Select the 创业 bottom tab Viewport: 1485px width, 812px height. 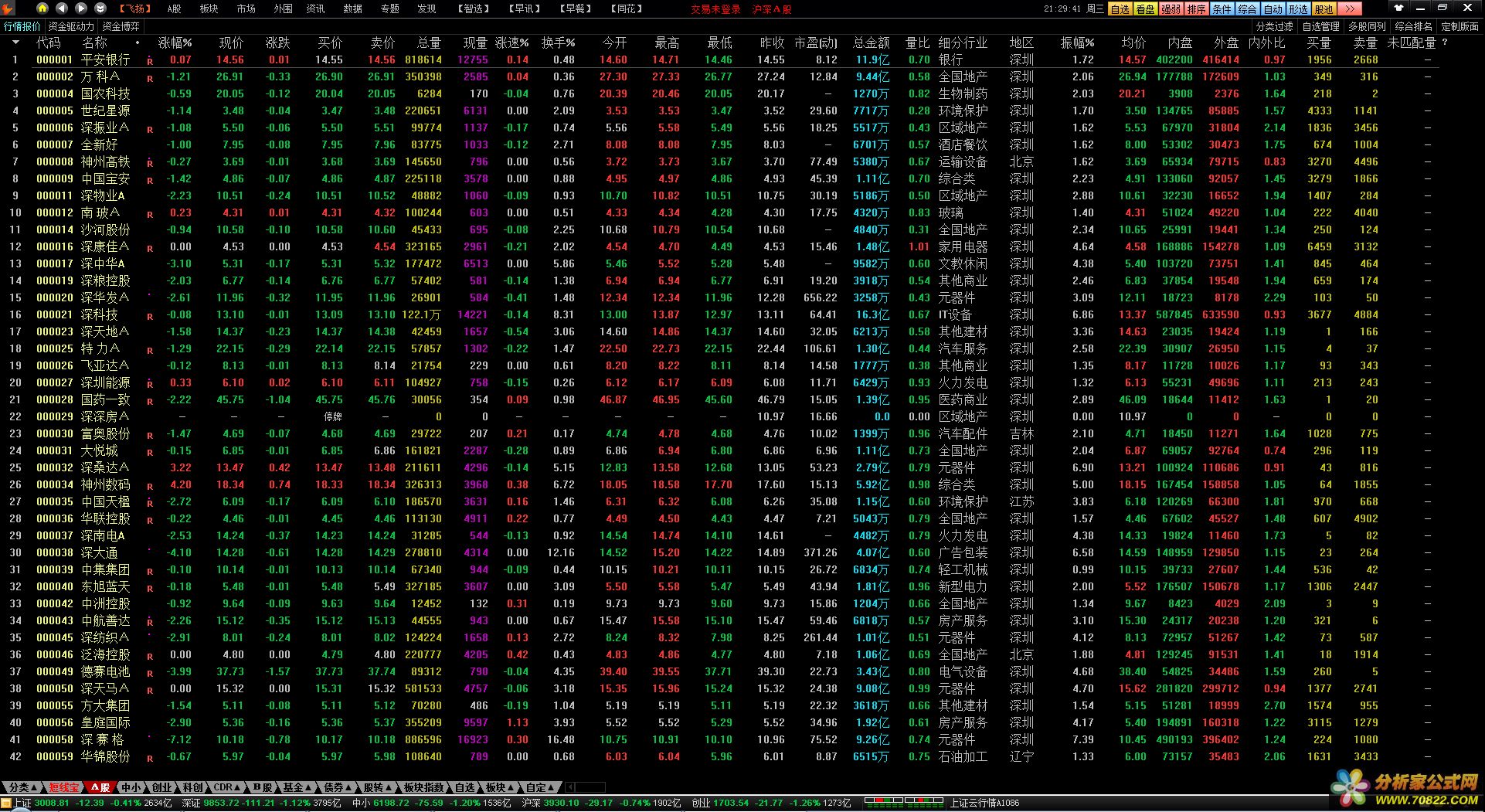[x=161, y=787]
